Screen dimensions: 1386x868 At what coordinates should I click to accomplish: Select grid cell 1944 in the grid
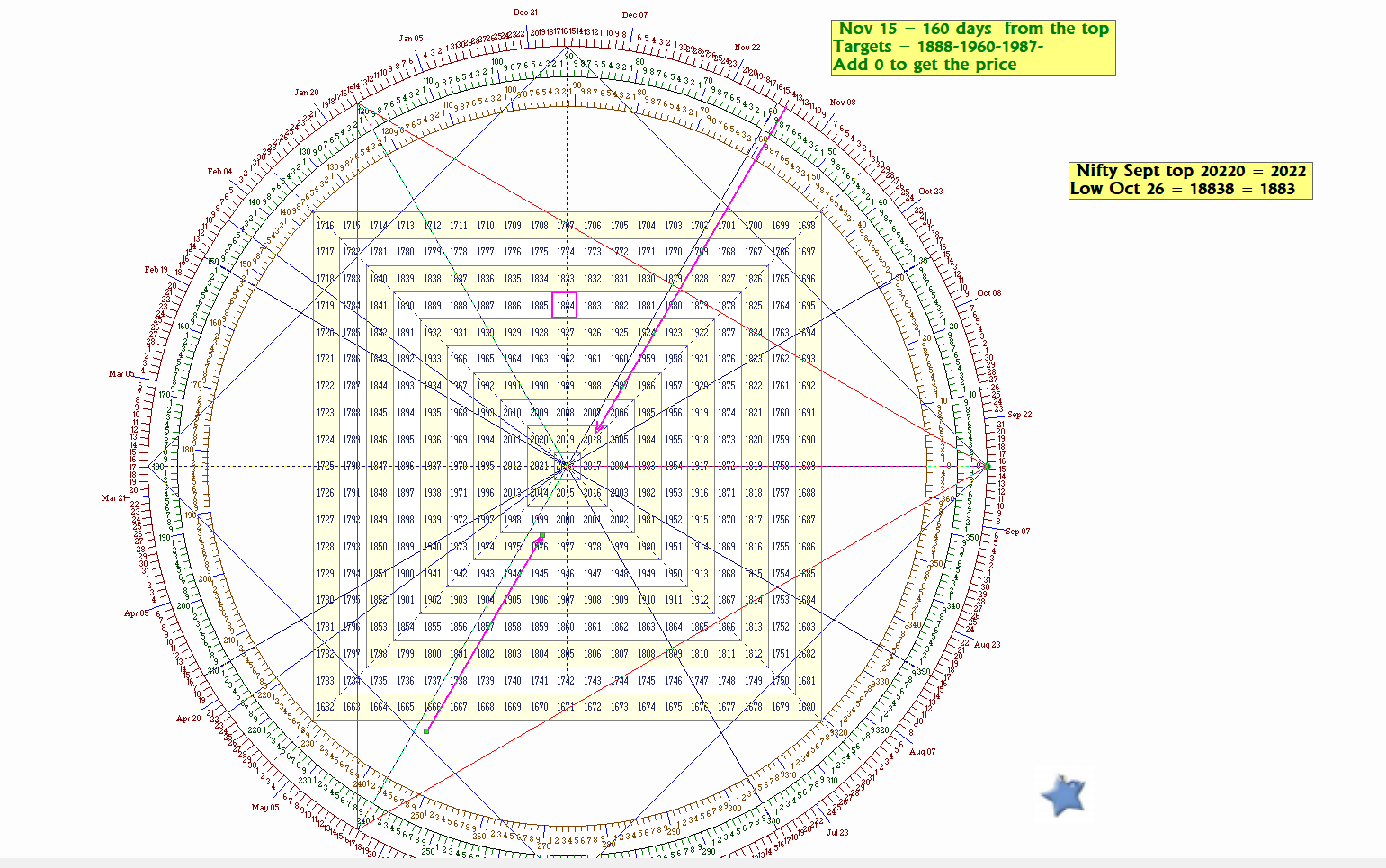(513, 574)
